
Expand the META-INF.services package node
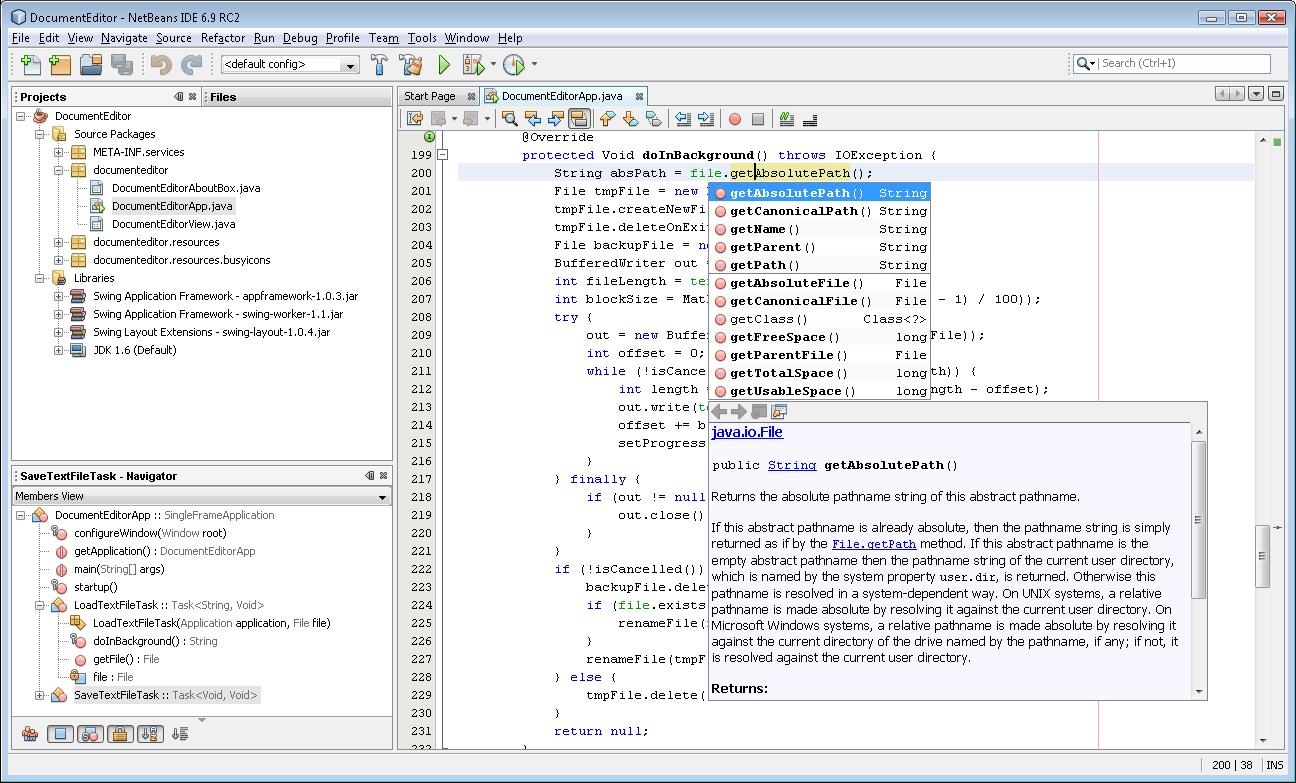pos(59,152)
